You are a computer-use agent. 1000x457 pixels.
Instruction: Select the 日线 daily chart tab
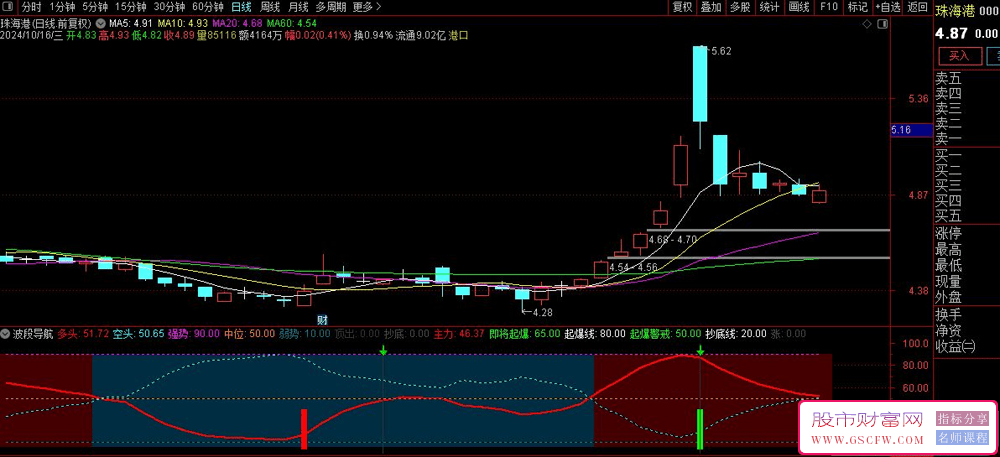click(241, 7)
